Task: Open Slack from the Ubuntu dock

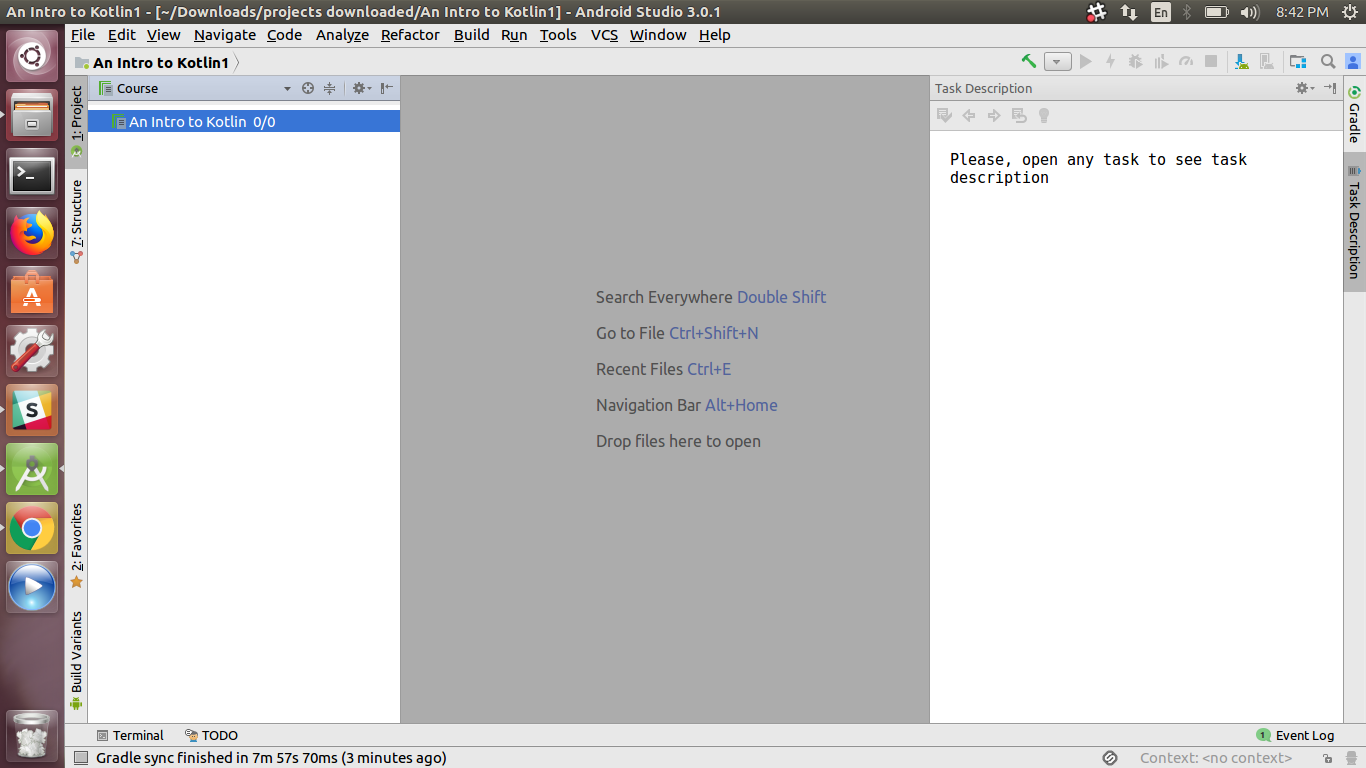Action: coord(33,410)
